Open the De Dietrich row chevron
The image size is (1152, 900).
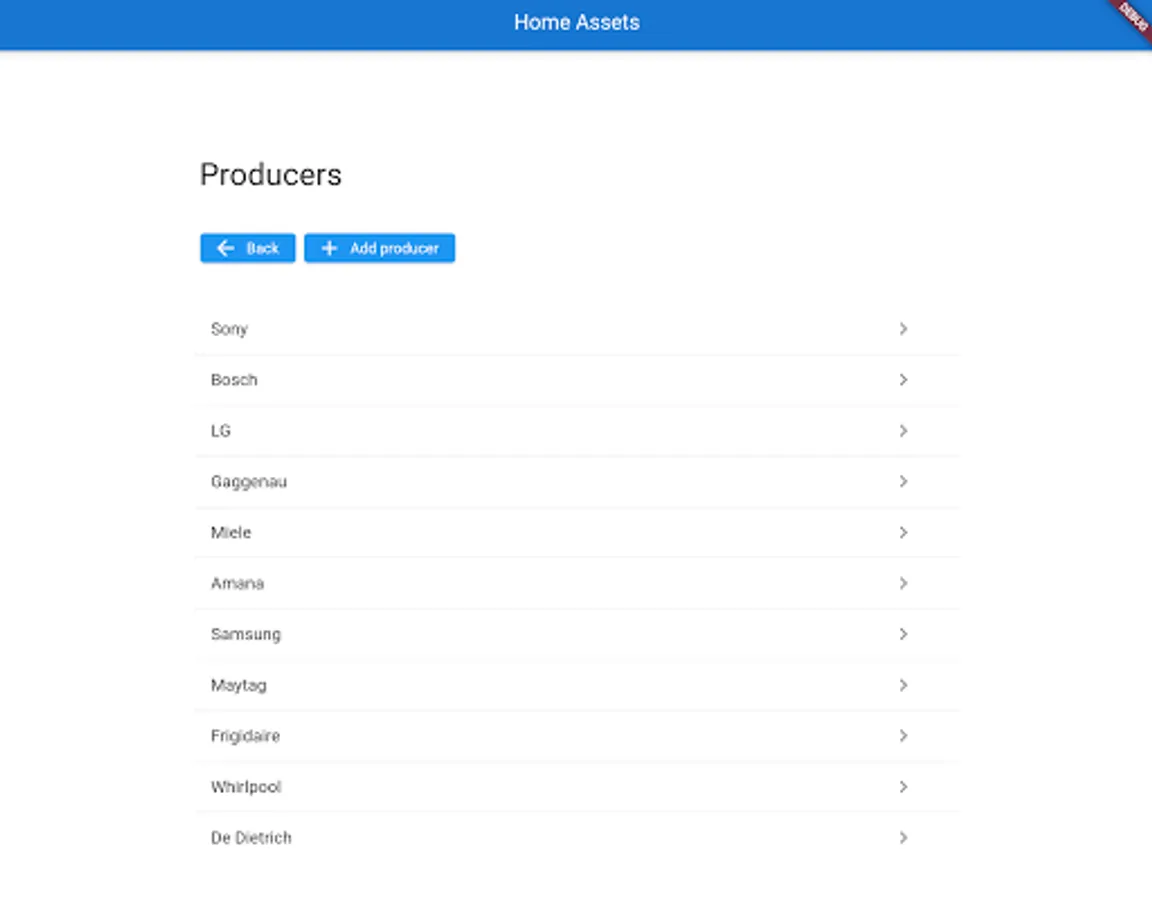(903, 838)
